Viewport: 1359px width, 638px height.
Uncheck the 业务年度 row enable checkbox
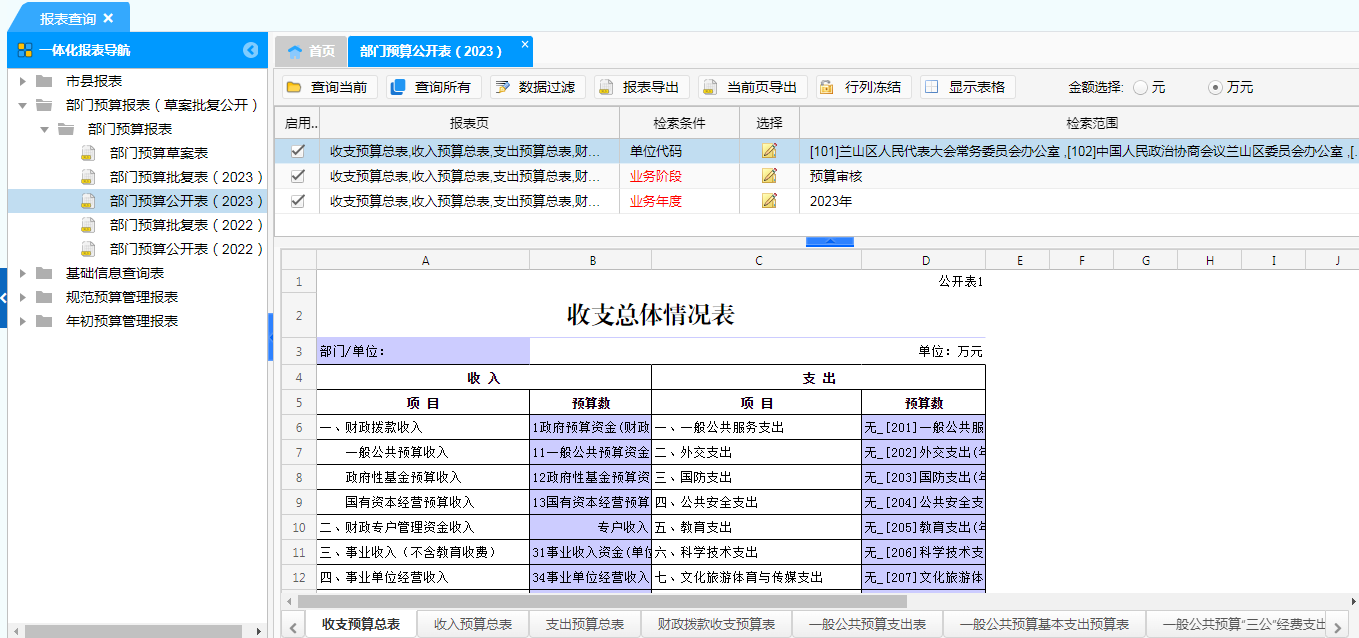click(x=297, y=201)
